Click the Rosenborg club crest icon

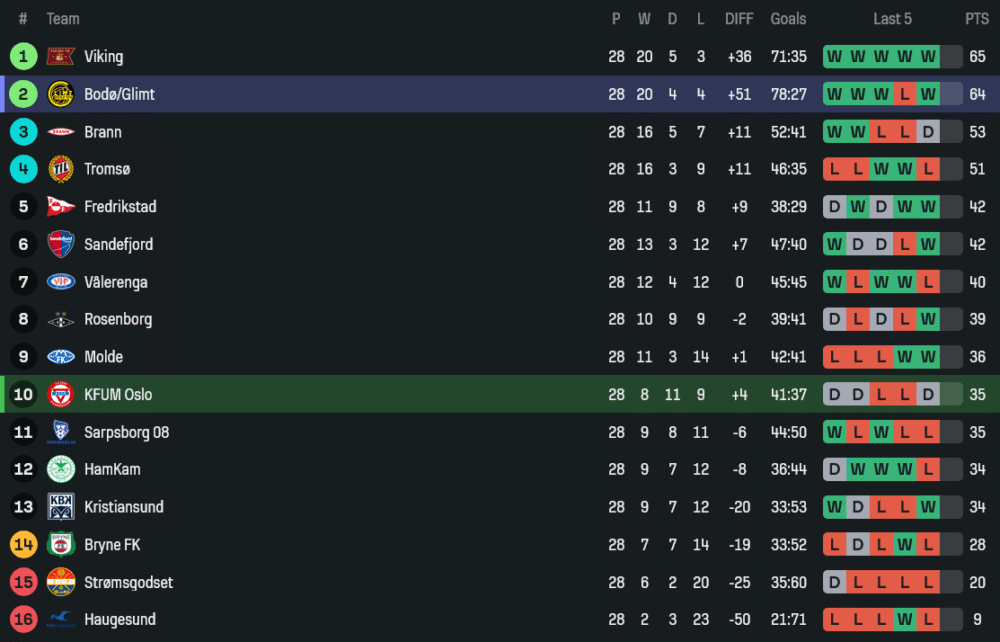(x=61, y=320)
